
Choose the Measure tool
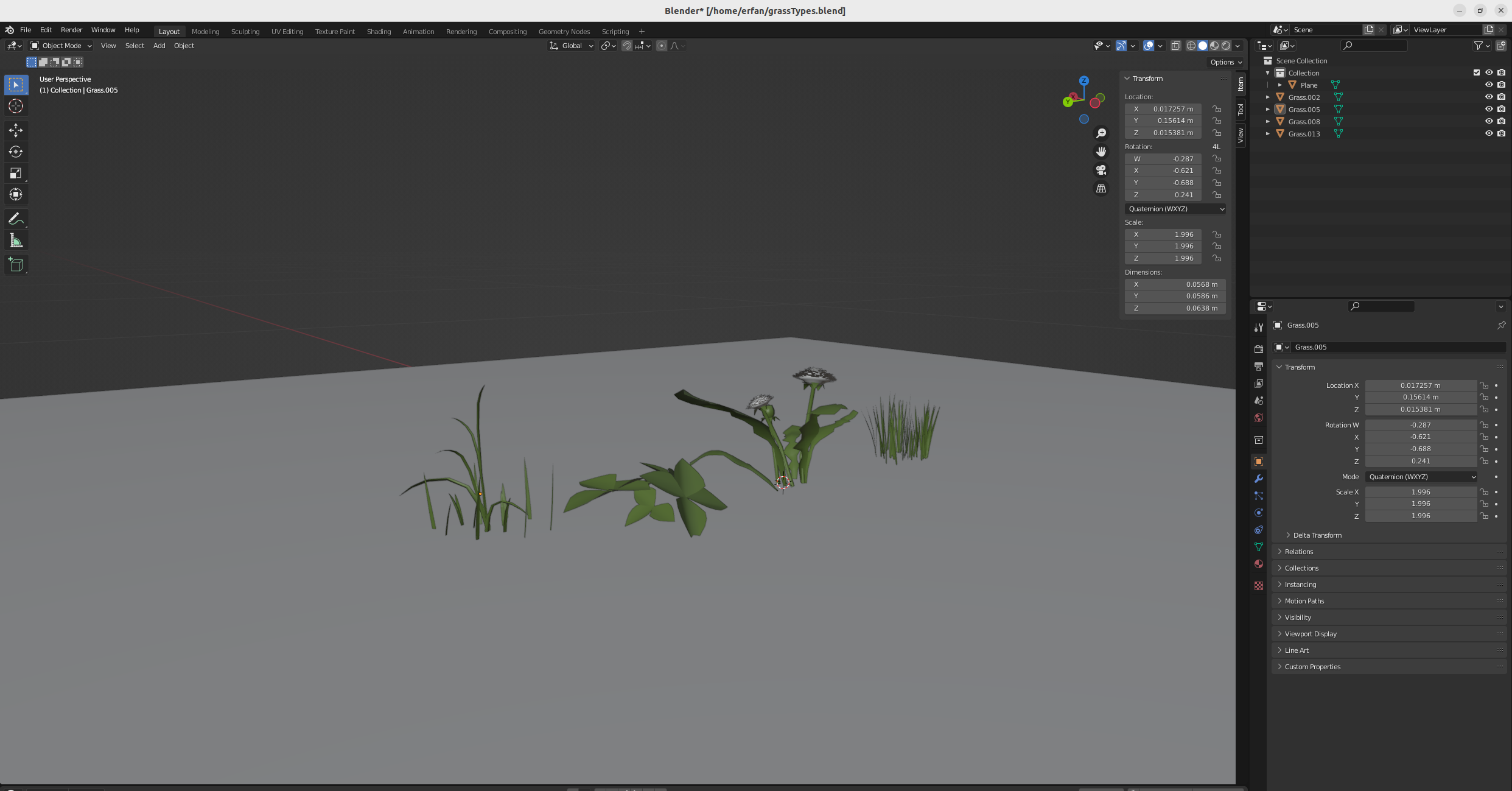coord(16,241)
